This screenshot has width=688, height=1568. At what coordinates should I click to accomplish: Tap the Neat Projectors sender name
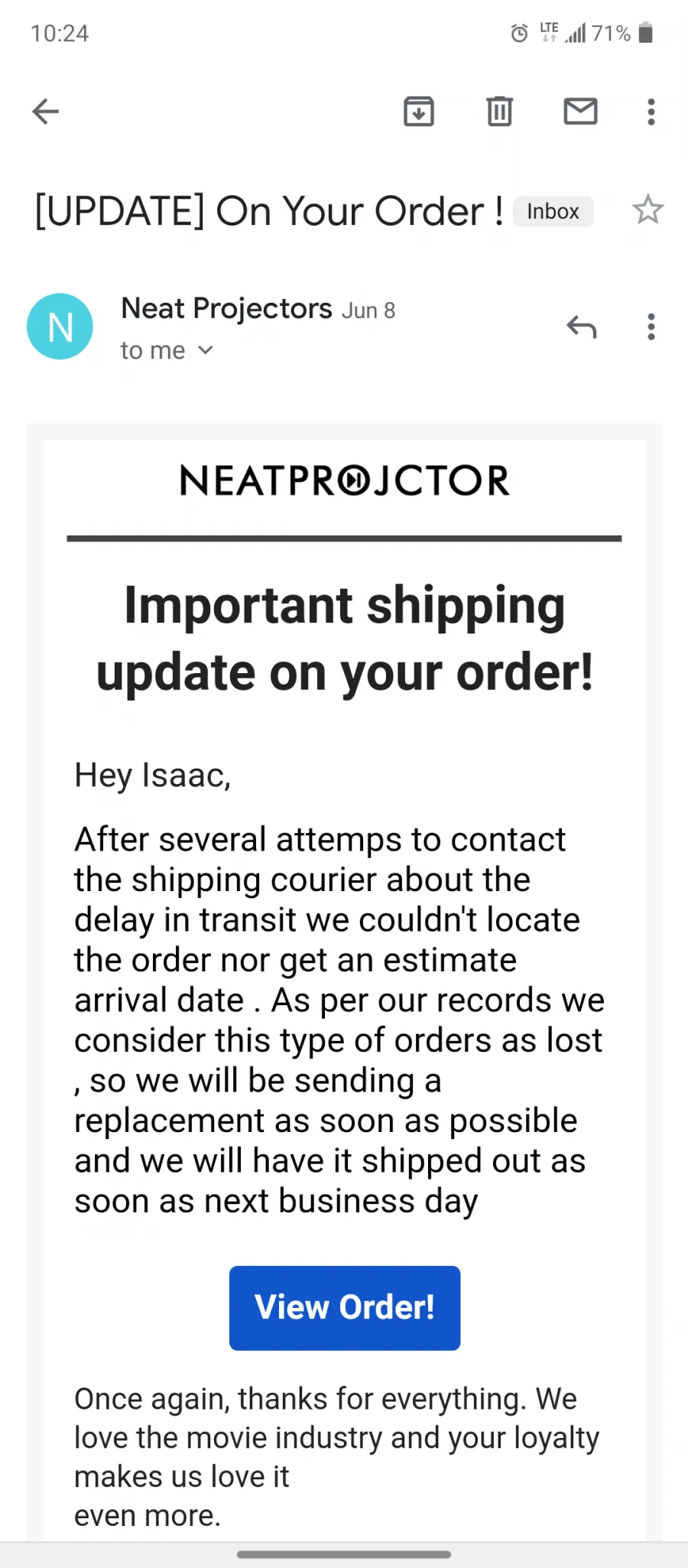[x=226, y=308]
